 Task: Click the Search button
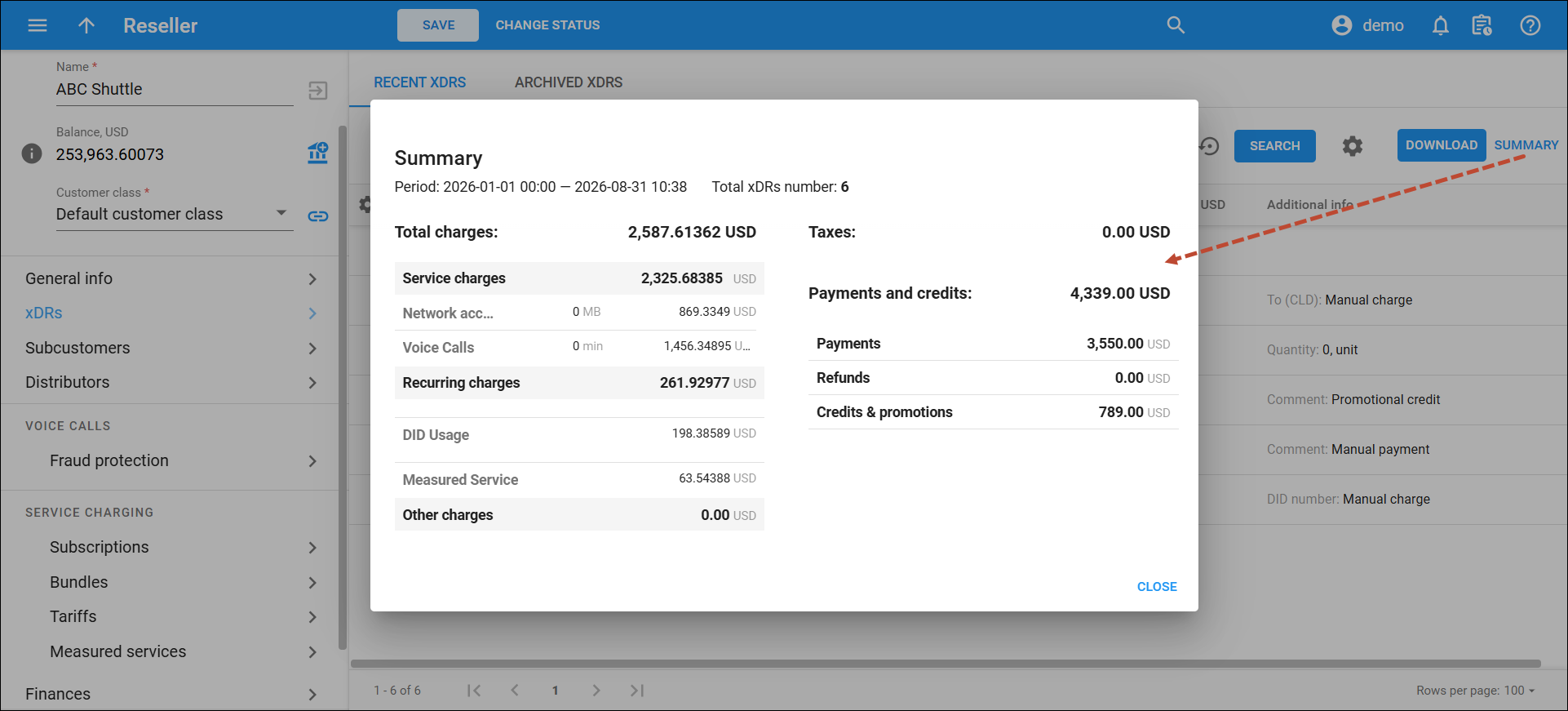1274,146
